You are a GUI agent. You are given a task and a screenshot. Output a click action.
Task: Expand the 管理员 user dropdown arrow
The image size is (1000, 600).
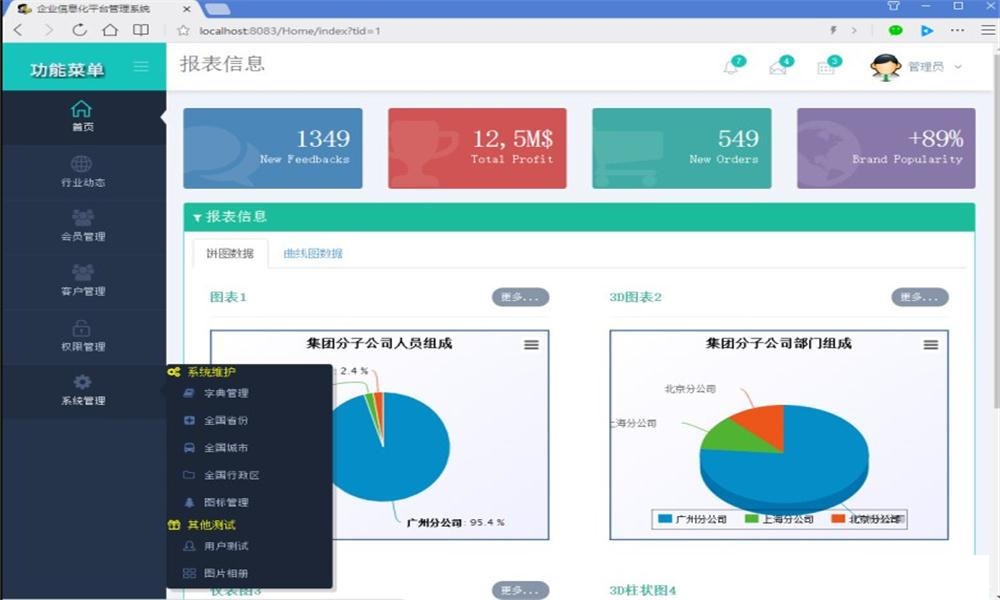tap(957, 67)
